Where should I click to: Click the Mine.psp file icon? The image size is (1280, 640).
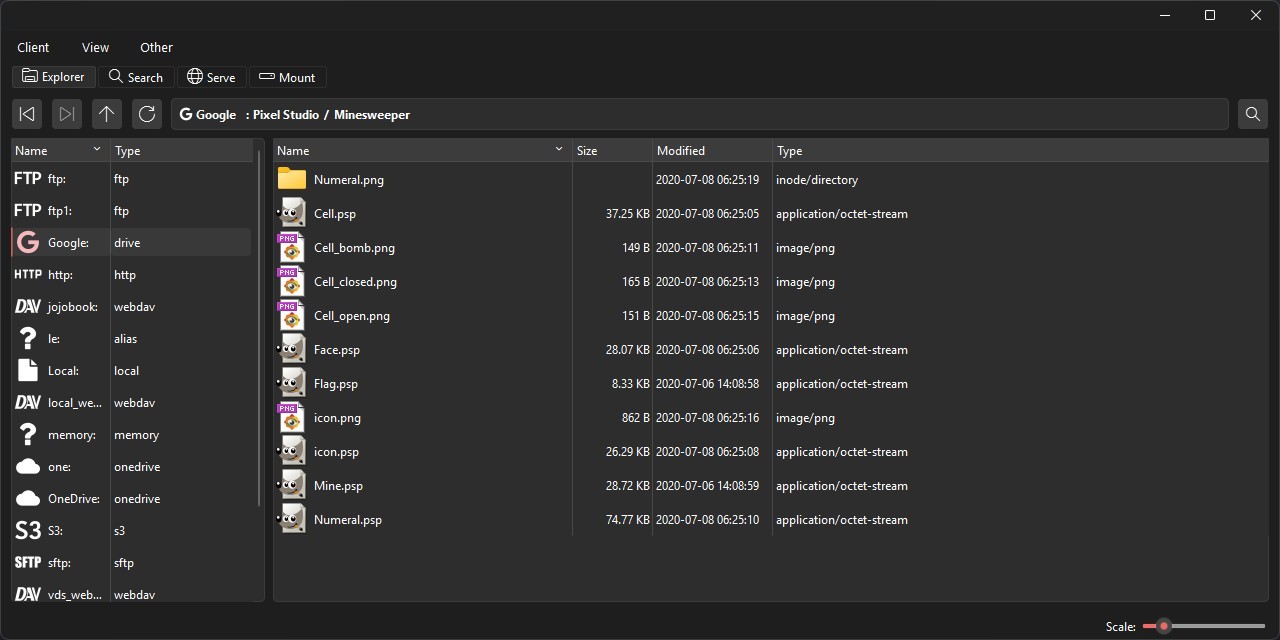pos(291,485)
